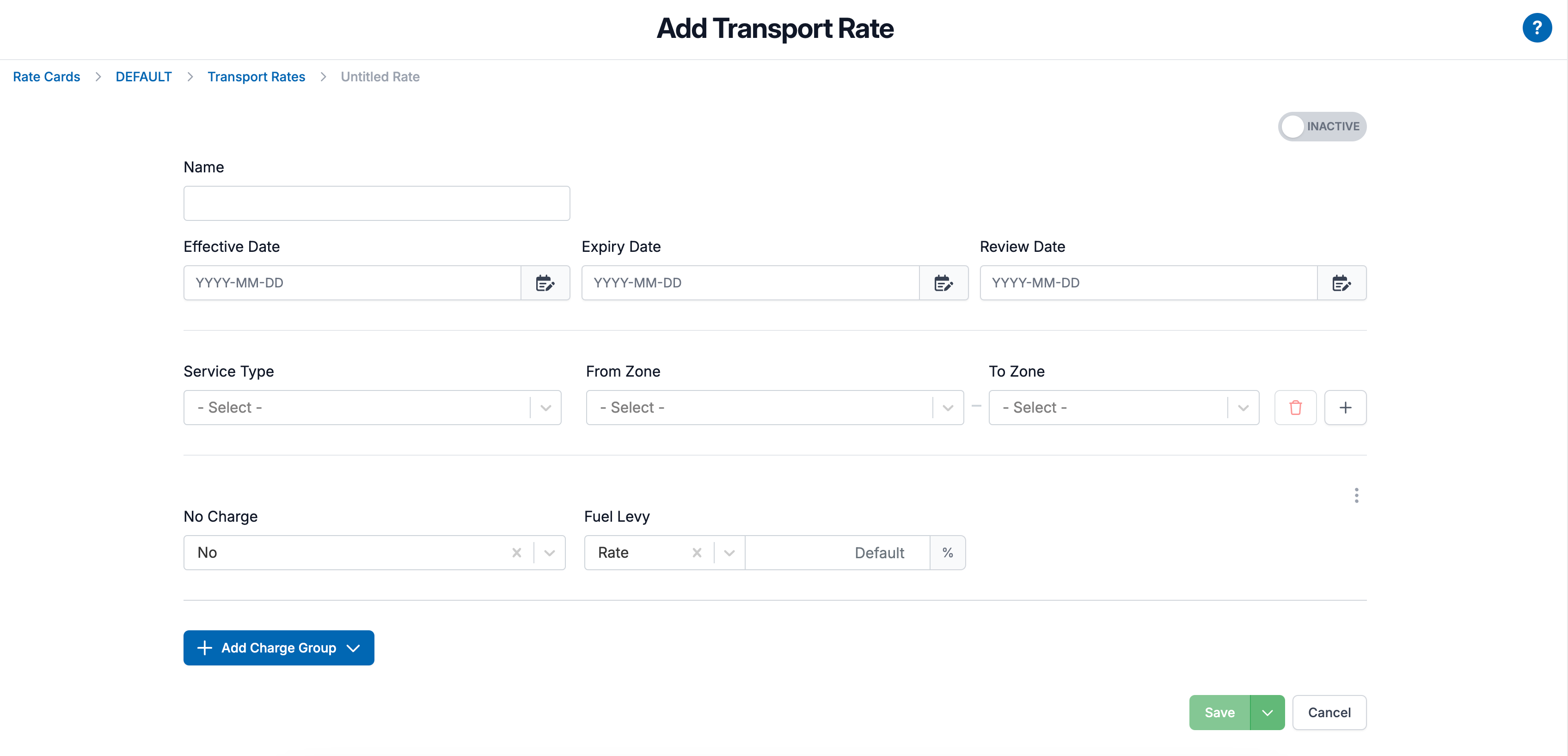This screenshot has width=1568, height=756.
Task: Open the To Zone dropdown
Action: coord(1243,407)
